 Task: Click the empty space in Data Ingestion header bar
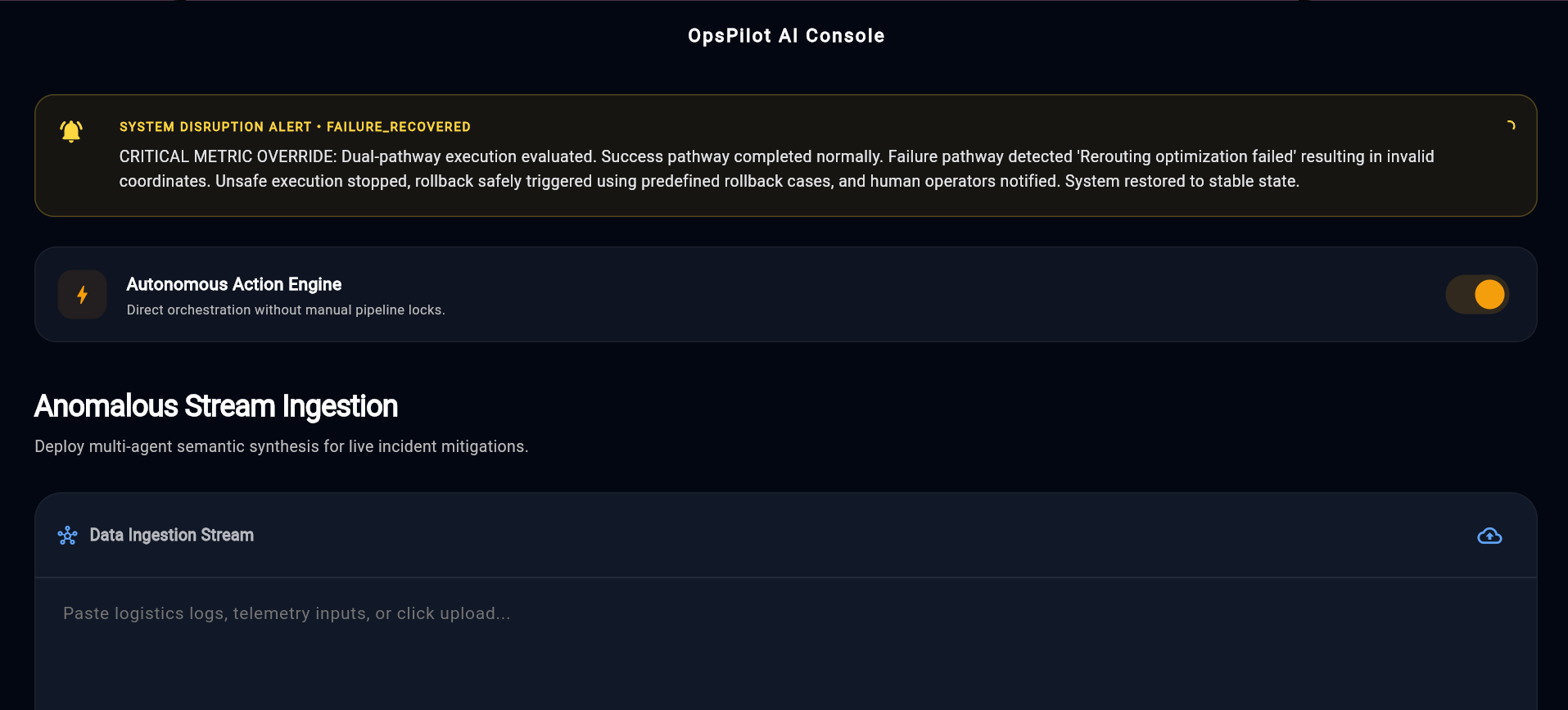pos(860,536)
